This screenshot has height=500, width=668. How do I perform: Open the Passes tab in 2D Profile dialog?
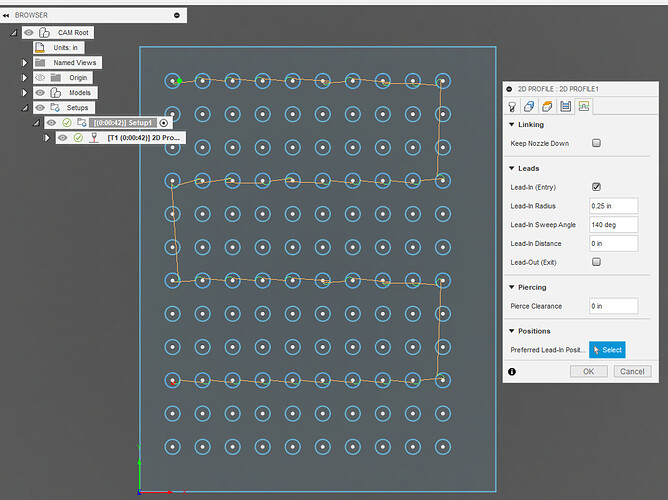pyautogui.click(x=565, y=106)
